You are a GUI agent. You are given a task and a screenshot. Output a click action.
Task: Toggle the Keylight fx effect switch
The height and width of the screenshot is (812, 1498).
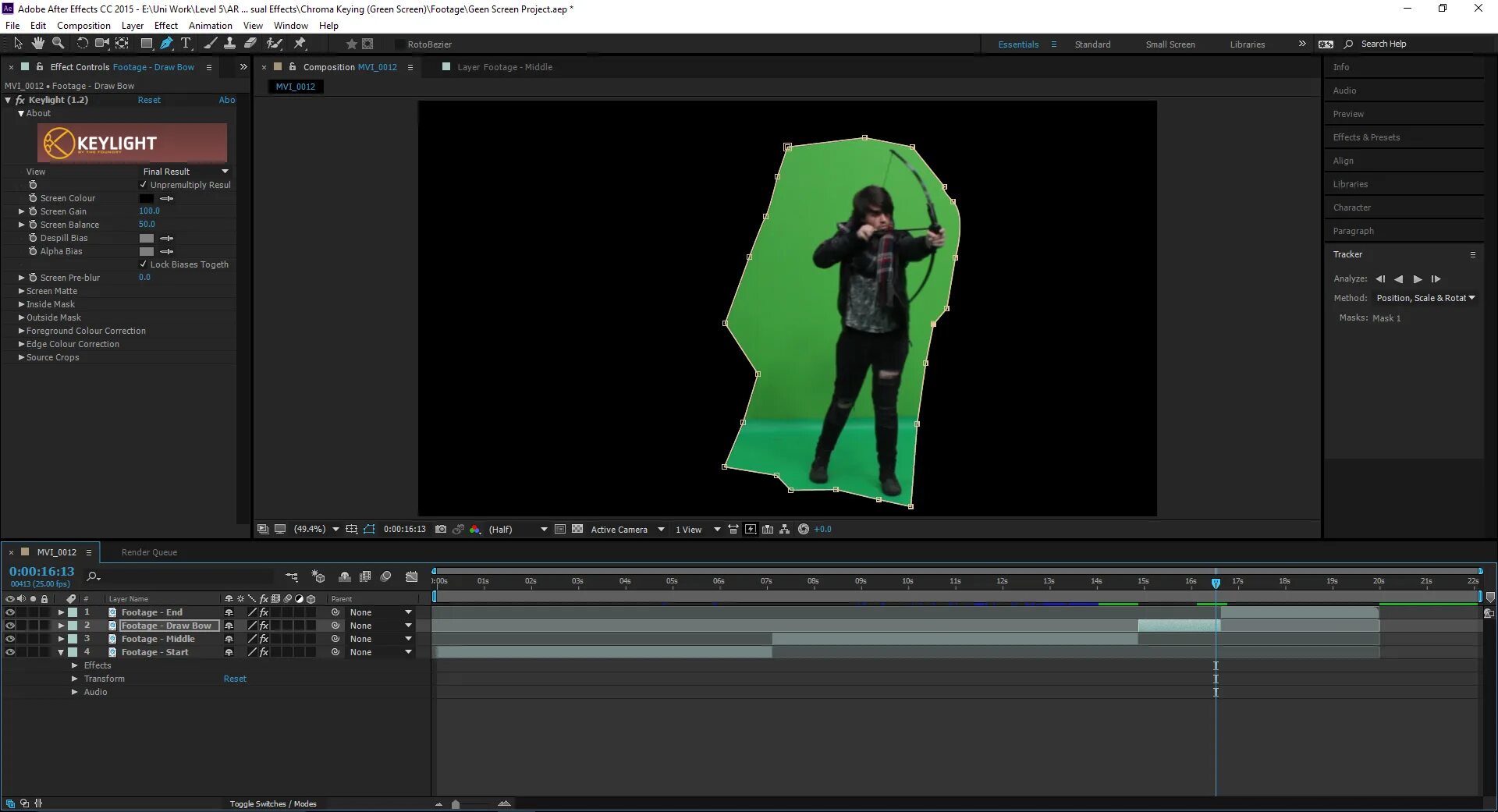(20, 100)
